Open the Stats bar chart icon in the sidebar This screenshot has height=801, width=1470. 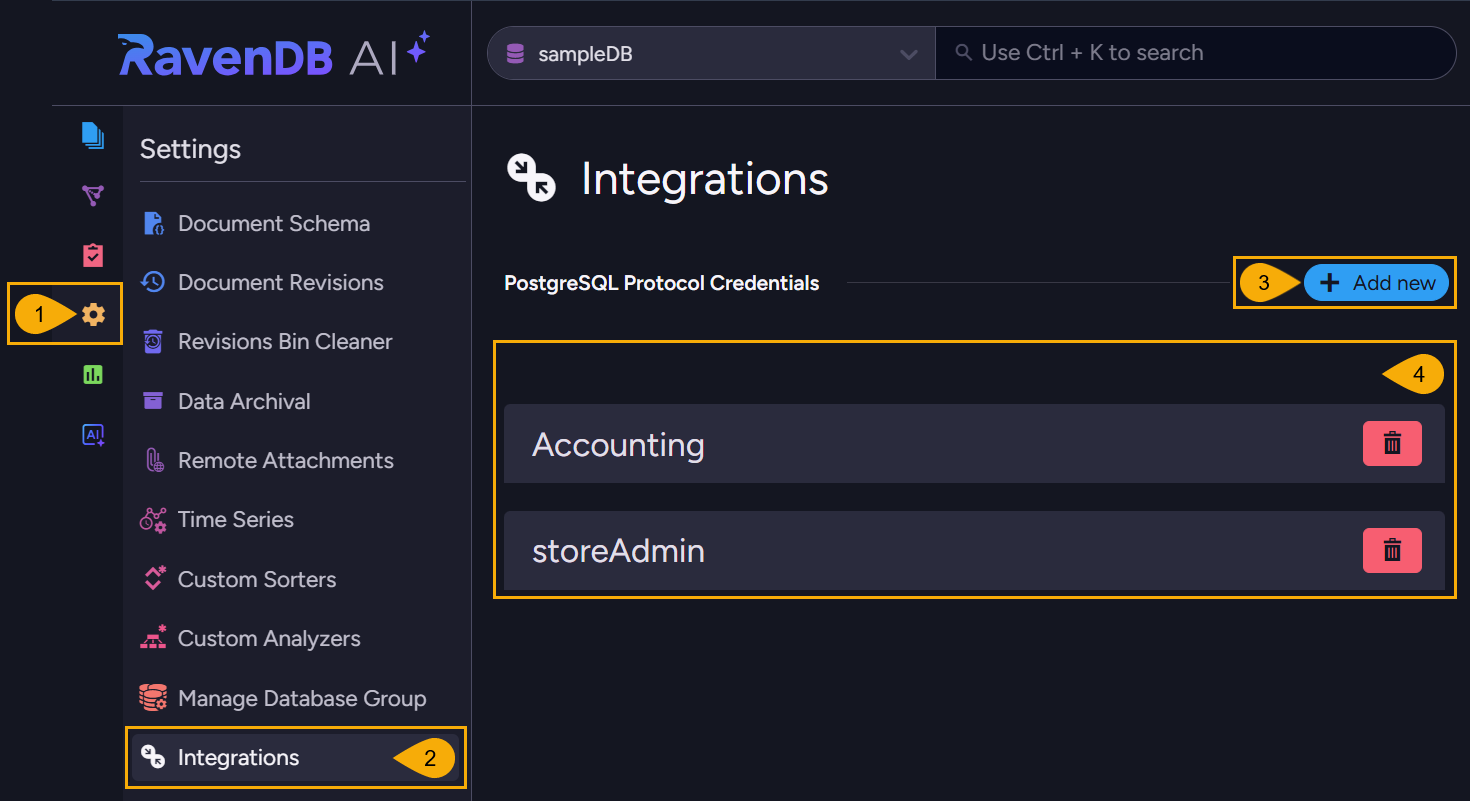click(93, 375)
